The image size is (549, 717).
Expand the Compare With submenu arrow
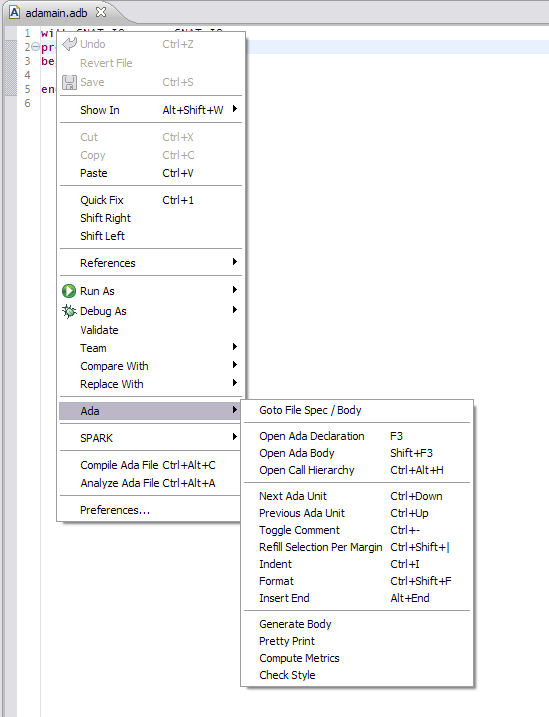235,364
